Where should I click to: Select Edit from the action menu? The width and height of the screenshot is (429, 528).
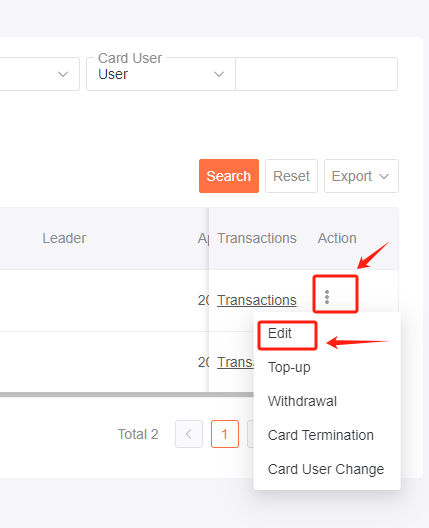(280, 333)
